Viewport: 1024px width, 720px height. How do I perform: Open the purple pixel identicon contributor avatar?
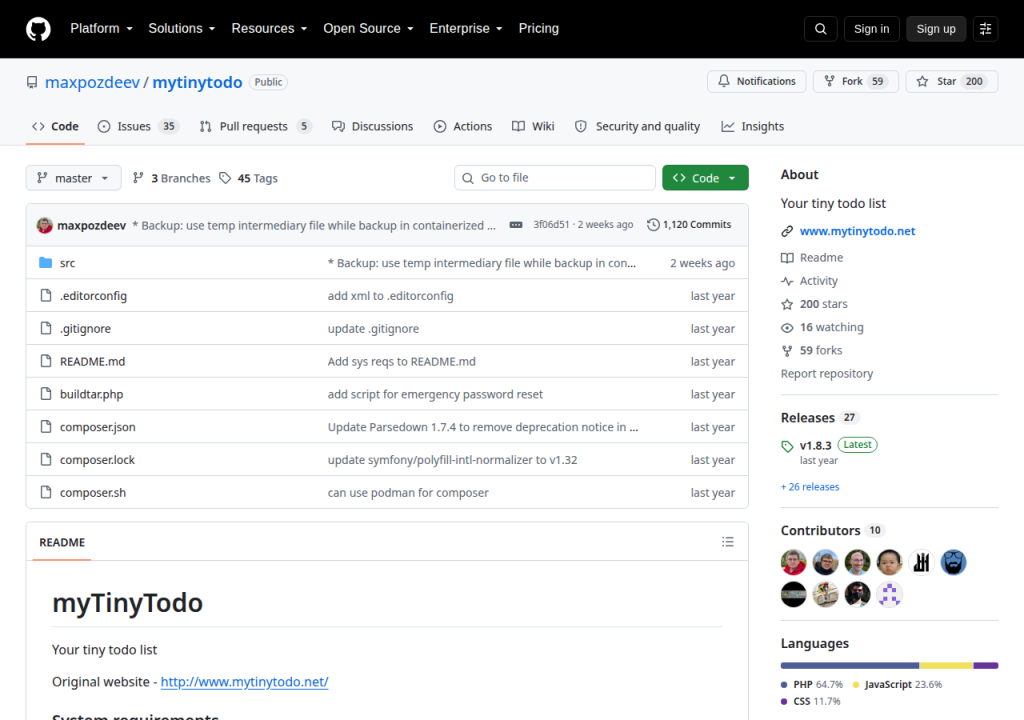[889, 594]
